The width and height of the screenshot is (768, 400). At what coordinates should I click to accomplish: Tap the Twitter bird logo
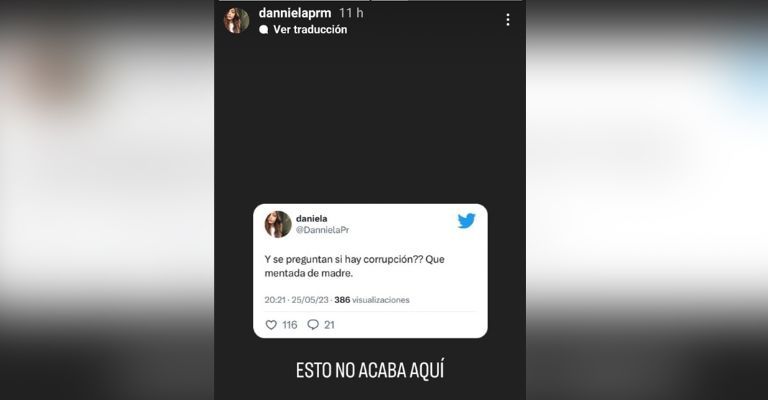pos(466,221)
